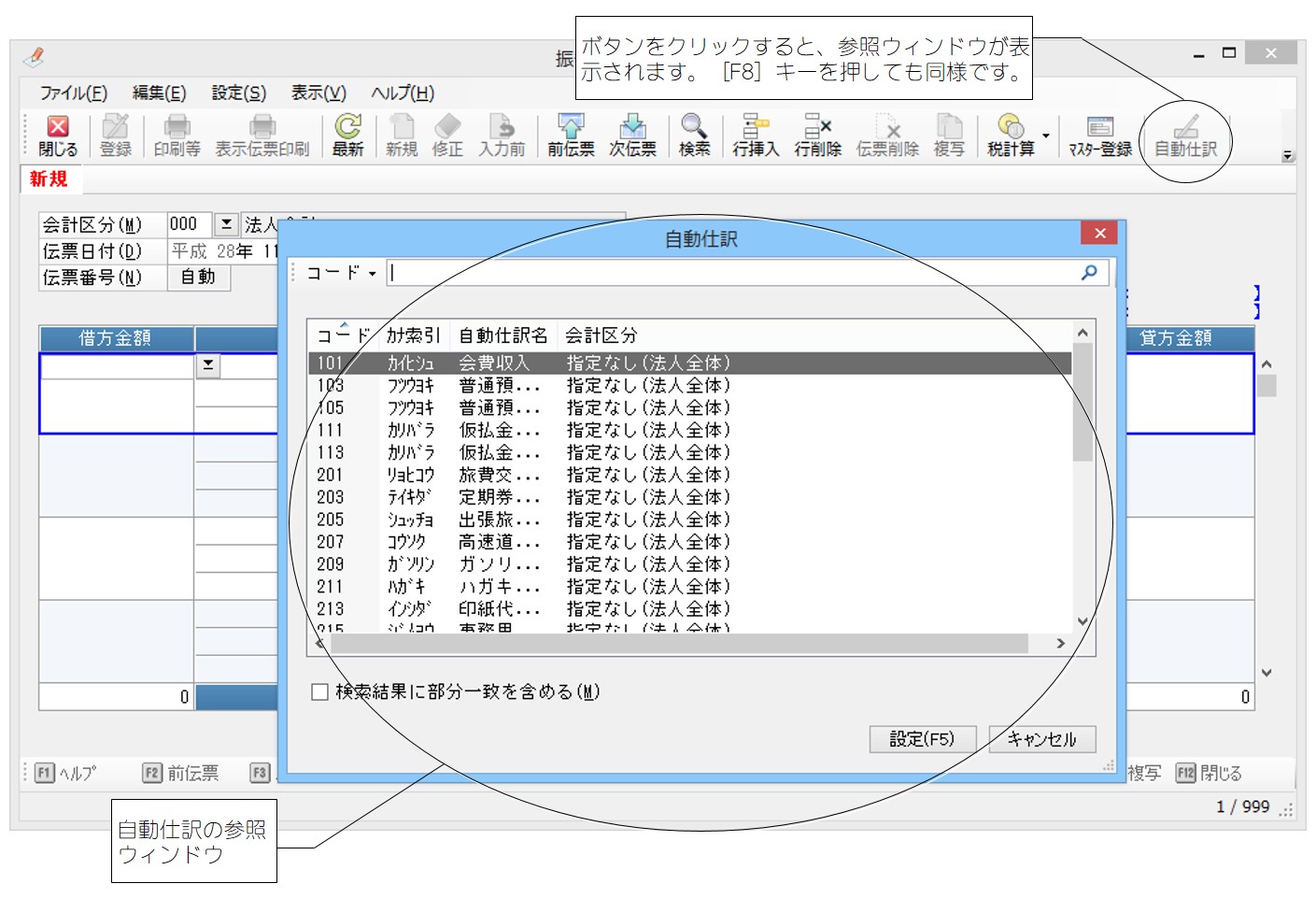Click the 最新 refresh icon

pos(347,135)
